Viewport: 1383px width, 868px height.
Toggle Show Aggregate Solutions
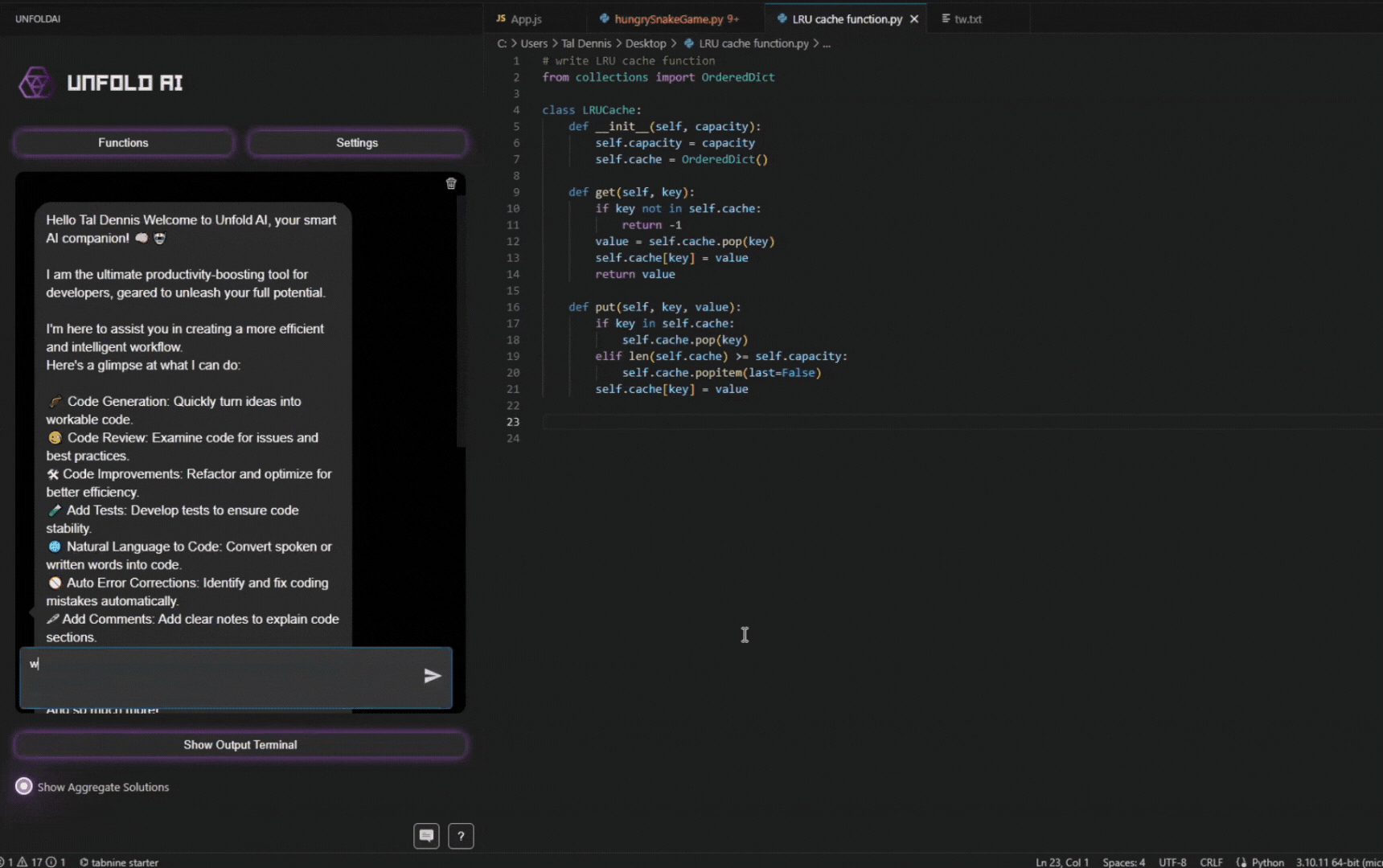pyautogui.click(x=24, y=786)
